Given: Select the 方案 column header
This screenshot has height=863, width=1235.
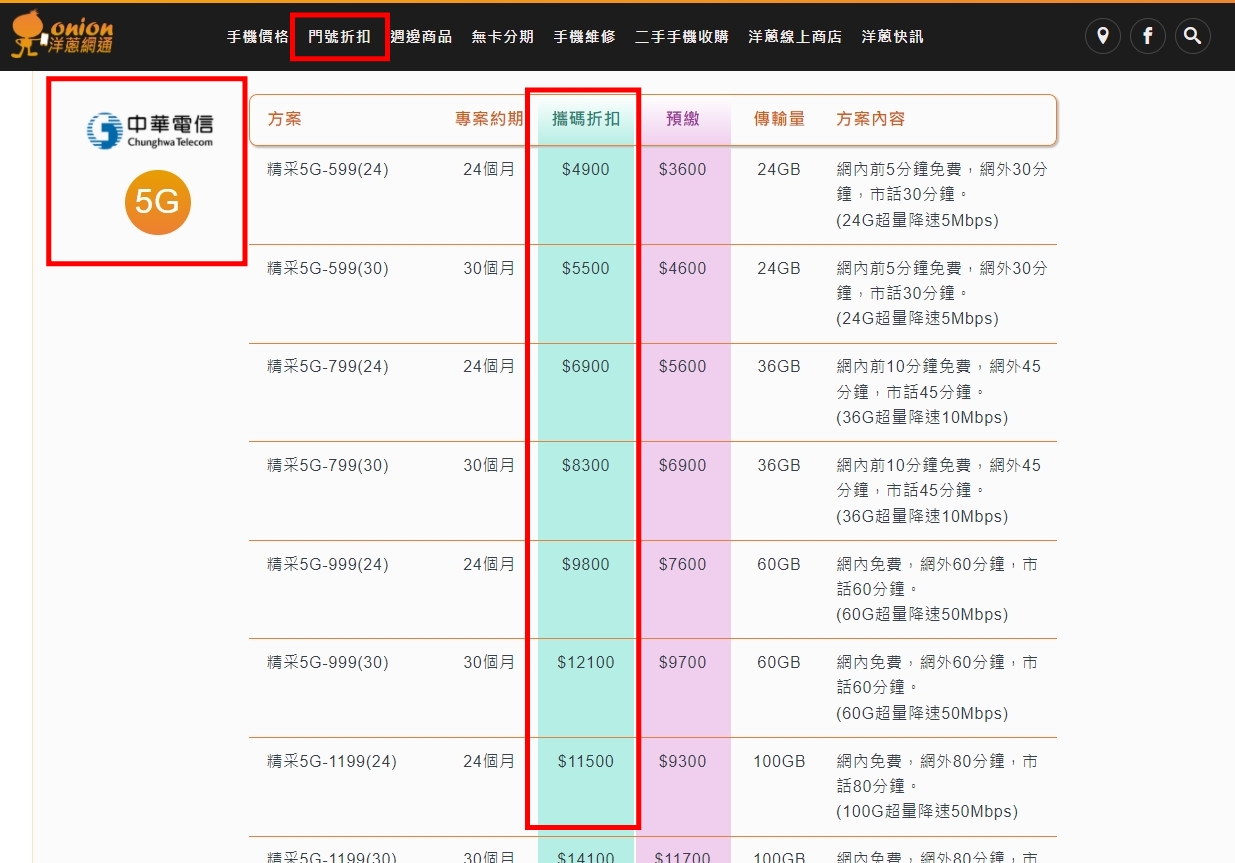Looking at the screenshot, I should click(x=284, y=119).
